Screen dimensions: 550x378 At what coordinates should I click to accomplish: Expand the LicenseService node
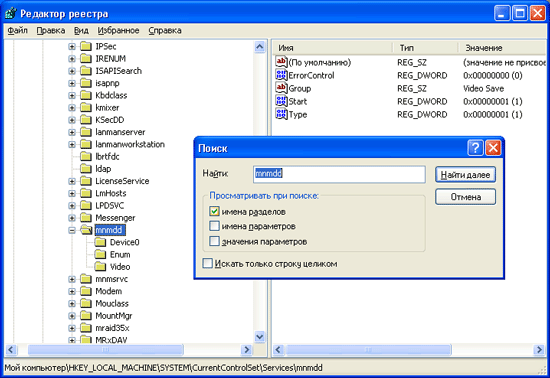72,181
